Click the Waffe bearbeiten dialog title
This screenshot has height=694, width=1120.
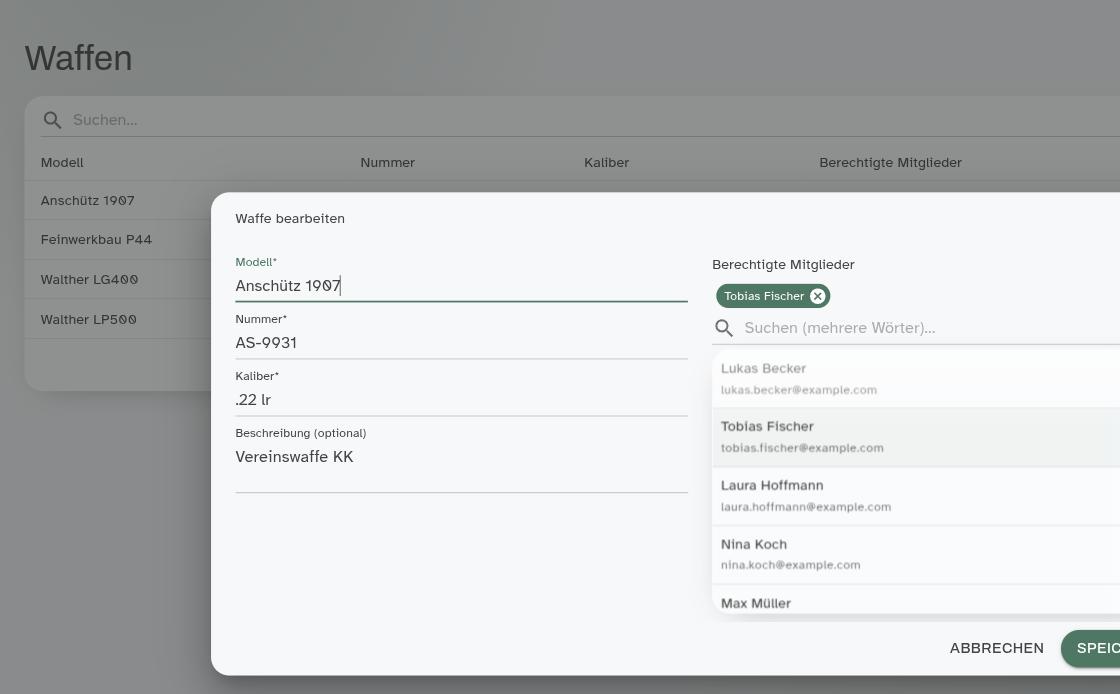pos(290,218)
